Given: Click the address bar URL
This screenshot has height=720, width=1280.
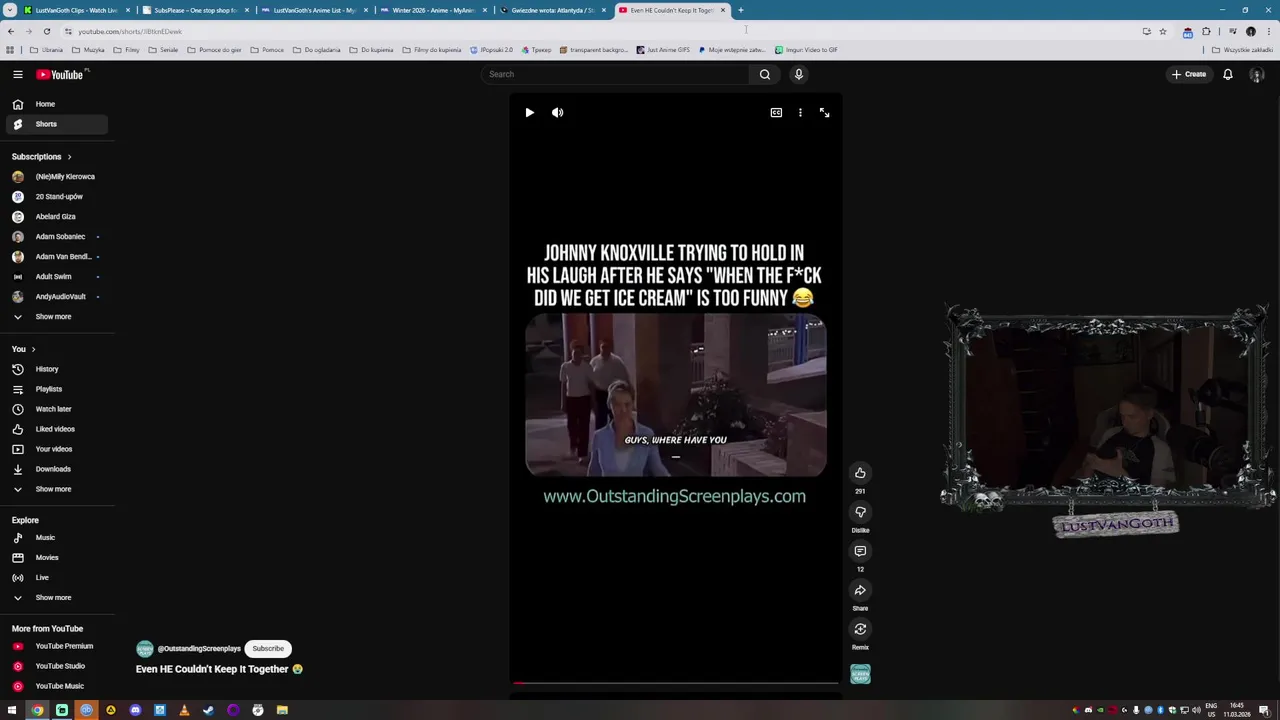Looking at the screenshot, I should pyautogui.click(x=130, y=32).
